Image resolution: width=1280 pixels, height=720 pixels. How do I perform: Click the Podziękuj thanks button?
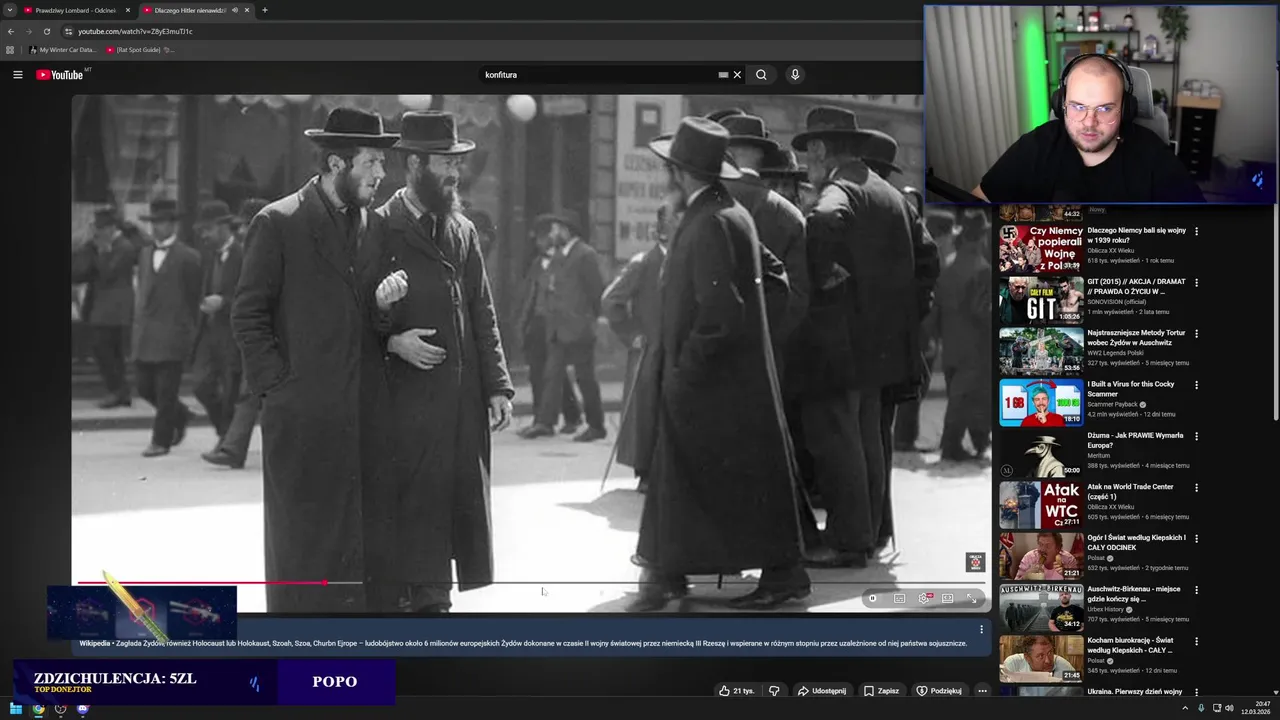point(938,691)
